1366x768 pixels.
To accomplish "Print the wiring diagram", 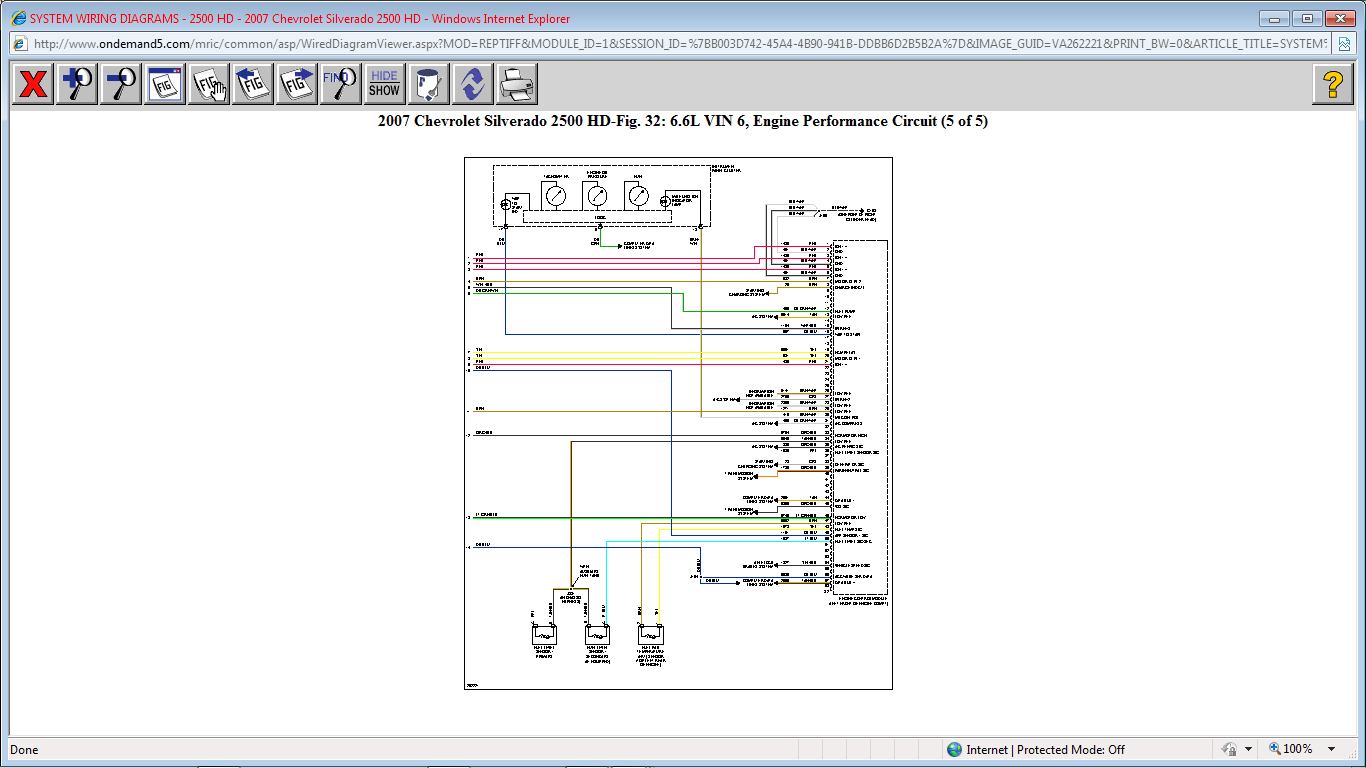I will 515,84.
